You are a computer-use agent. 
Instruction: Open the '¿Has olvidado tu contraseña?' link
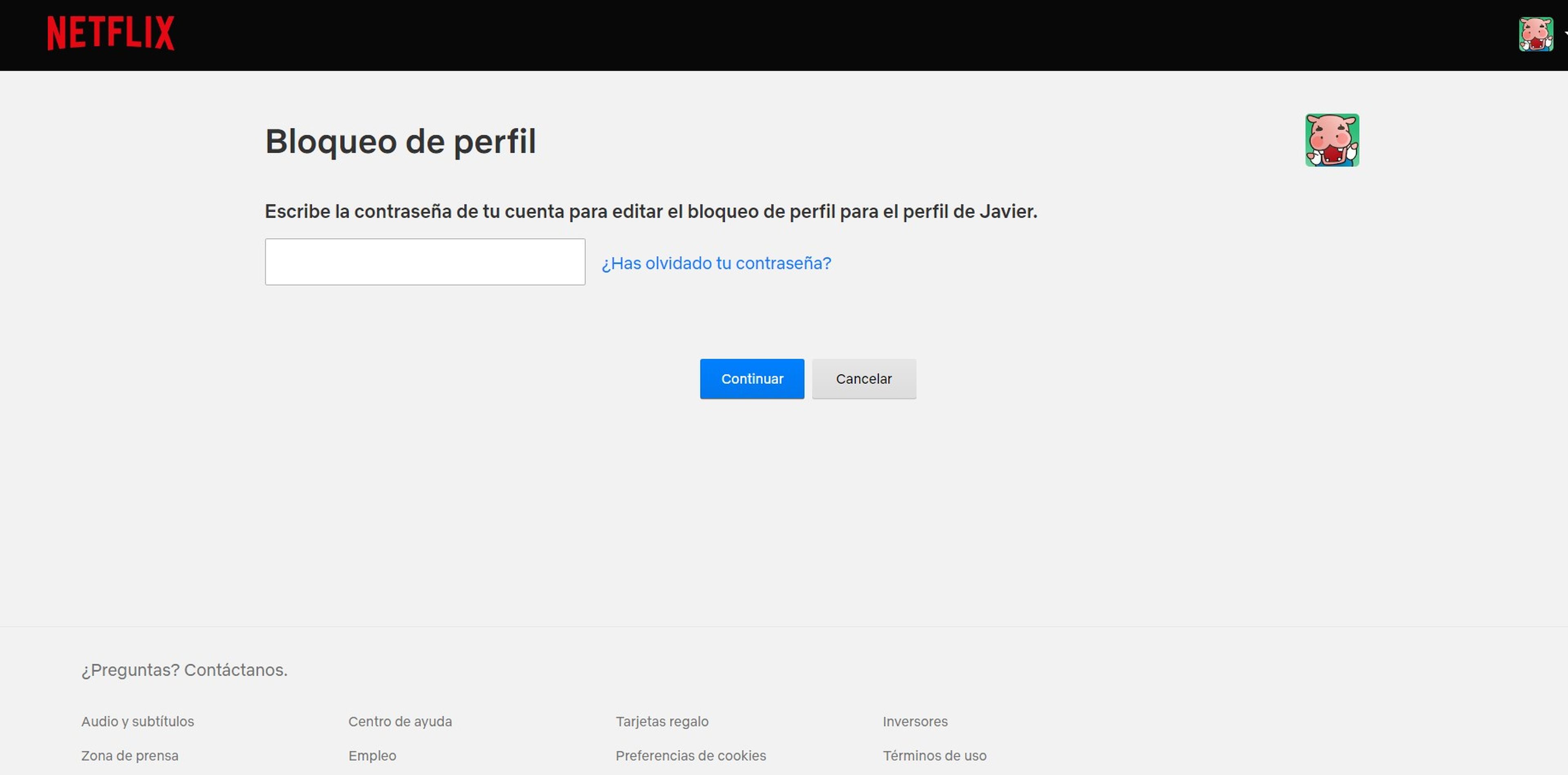[x=717, y=263]
